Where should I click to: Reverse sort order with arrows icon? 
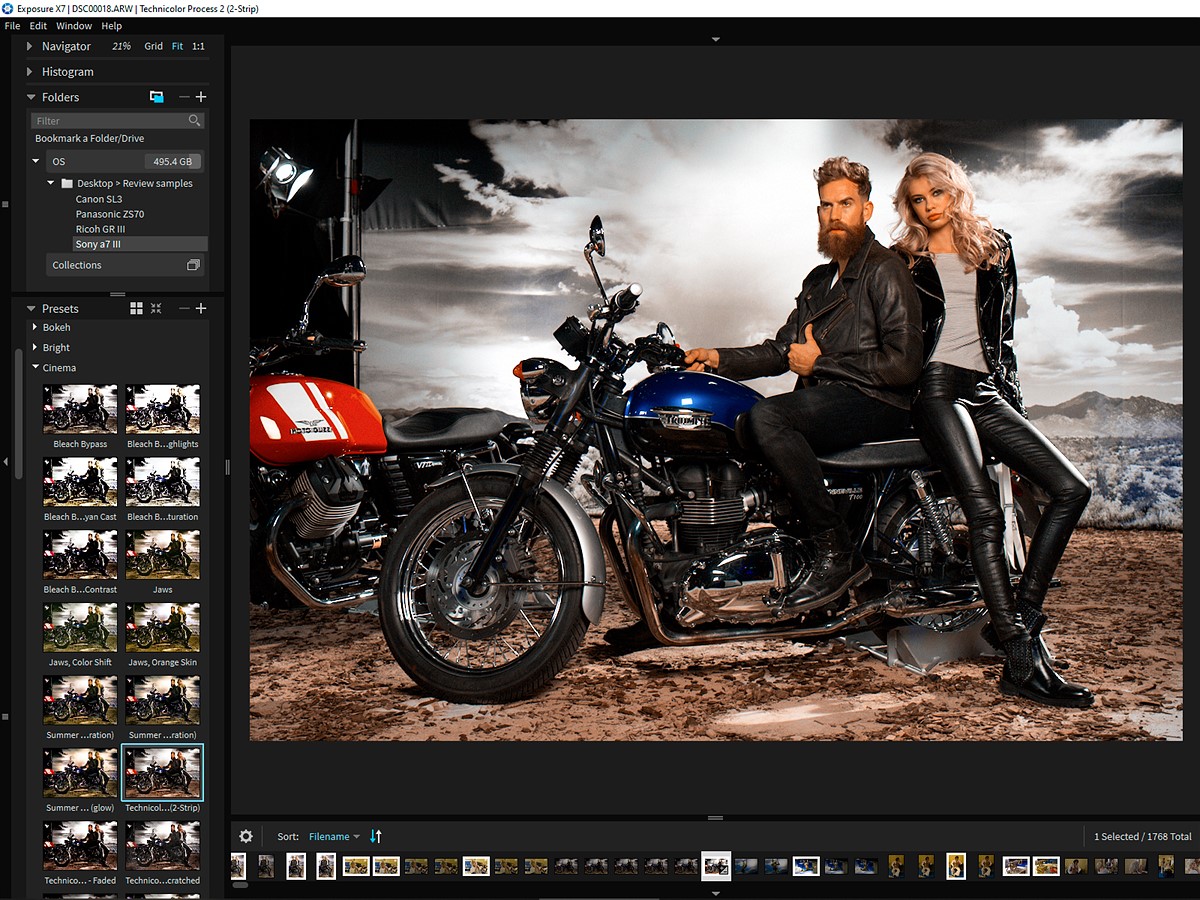[x=376, y=836]
